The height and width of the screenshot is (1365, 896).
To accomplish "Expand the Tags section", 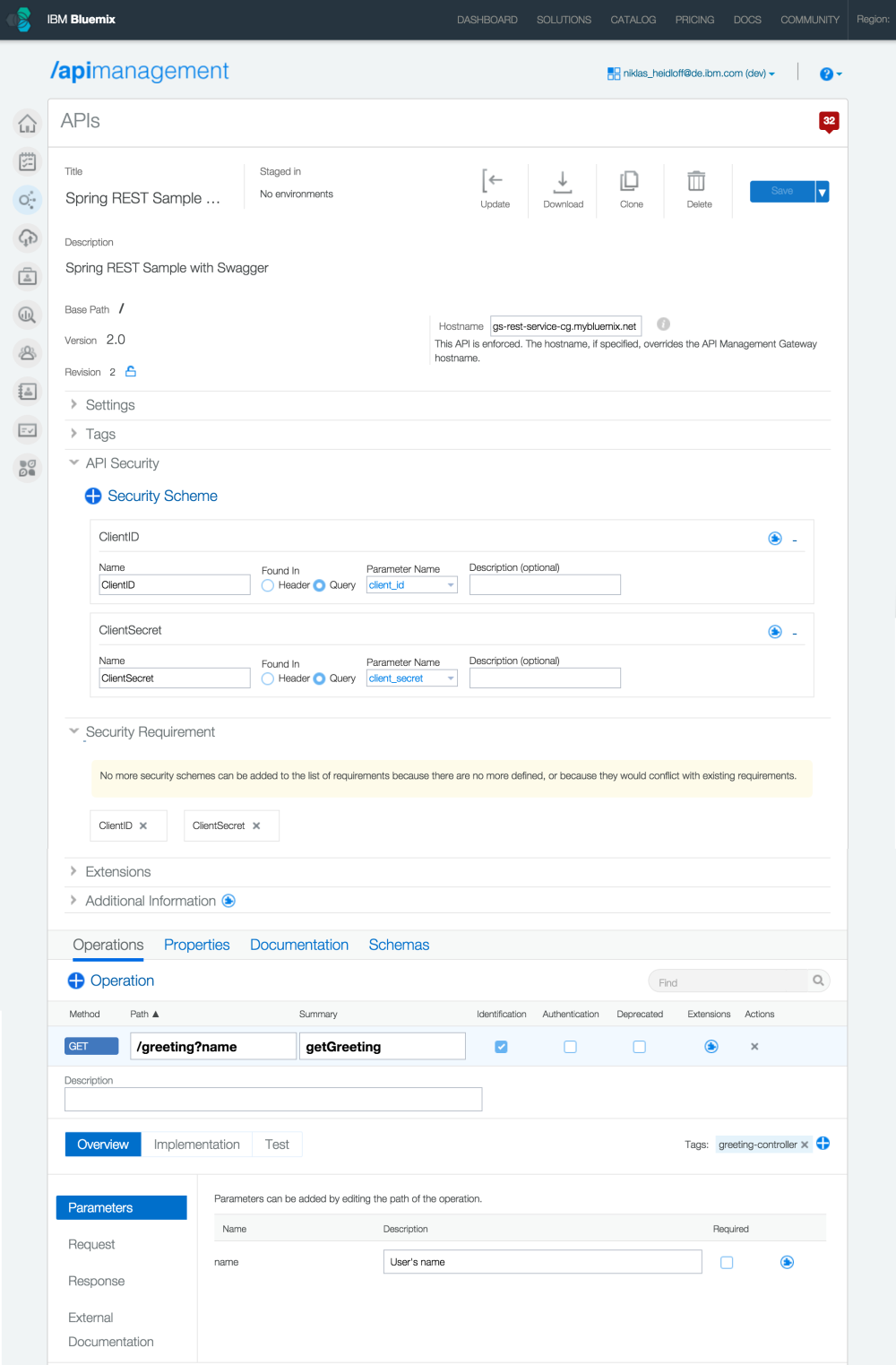I will tap(73, 434).
